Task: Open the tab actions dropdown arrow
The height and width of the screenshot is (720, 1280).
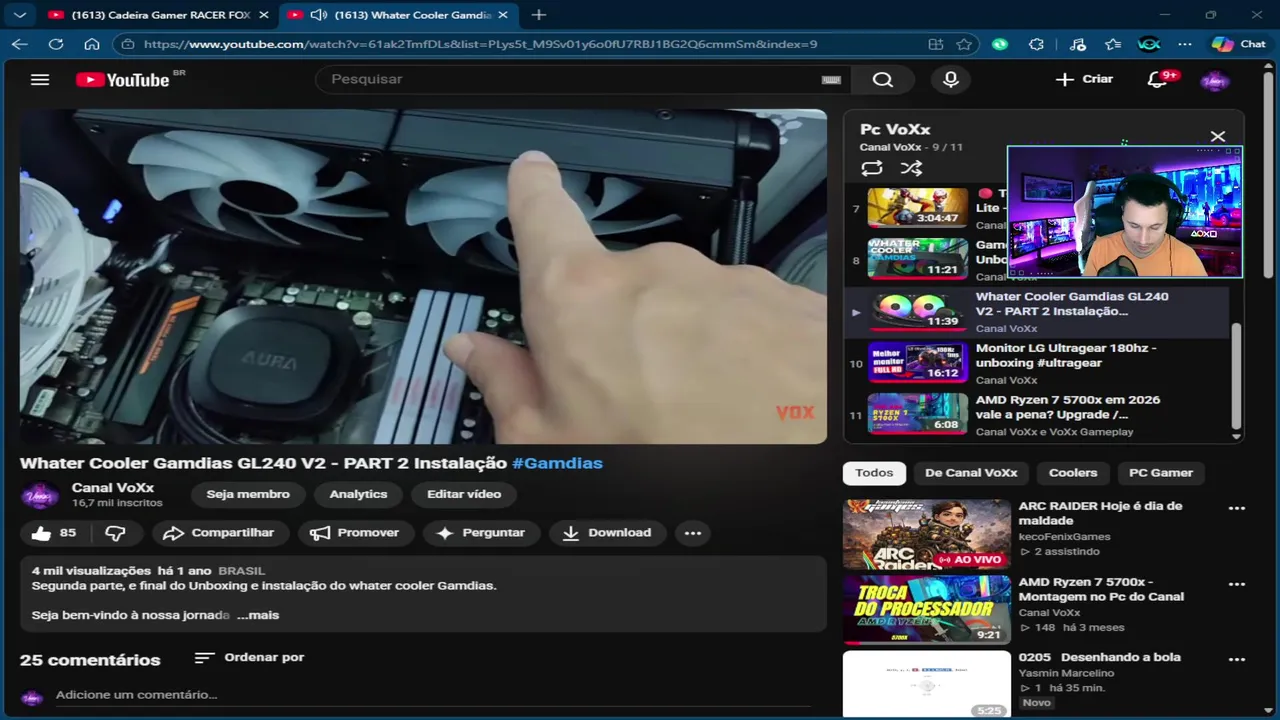Action: [20, 15]
